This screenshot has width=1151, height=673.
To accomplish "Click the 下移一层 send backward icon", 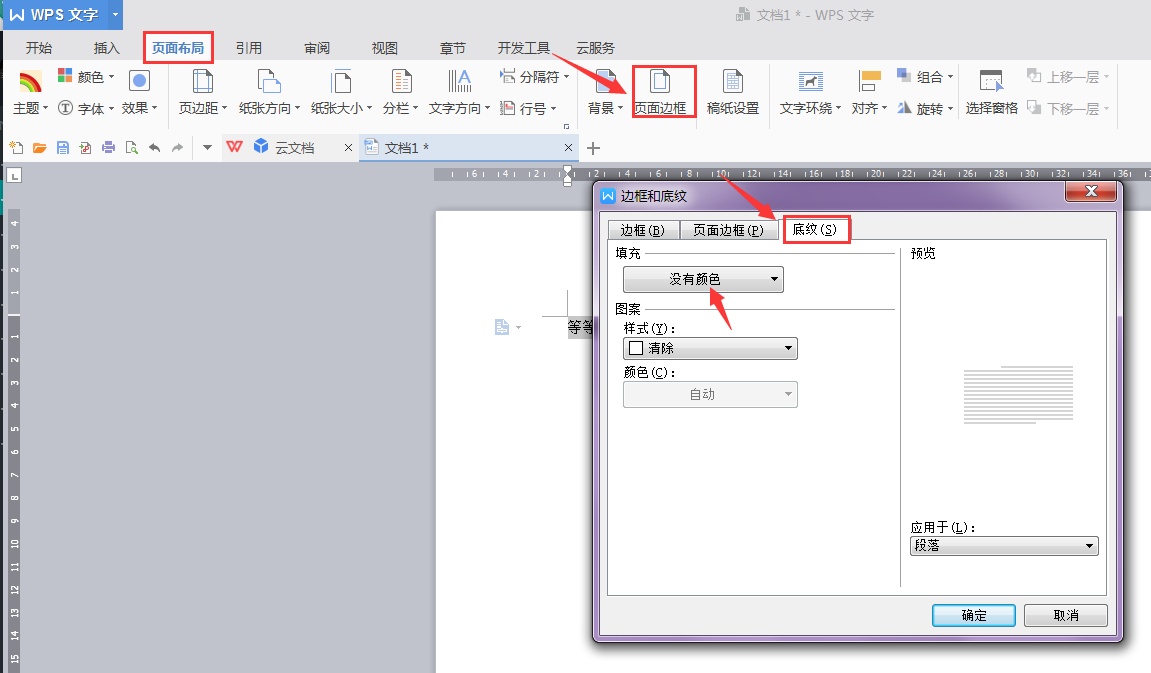I will coord(1034,108).
